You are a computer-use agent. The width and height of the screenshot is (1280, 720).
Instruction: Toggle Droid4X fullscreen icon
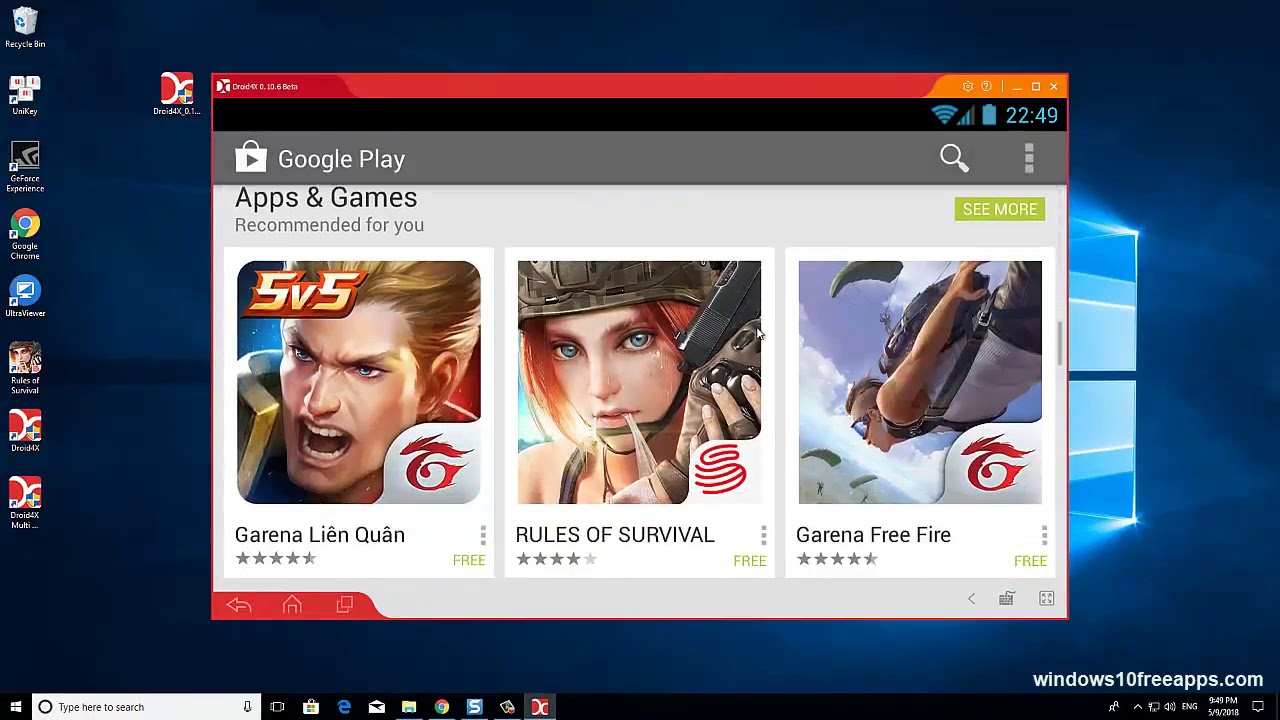coord(1046,598)
